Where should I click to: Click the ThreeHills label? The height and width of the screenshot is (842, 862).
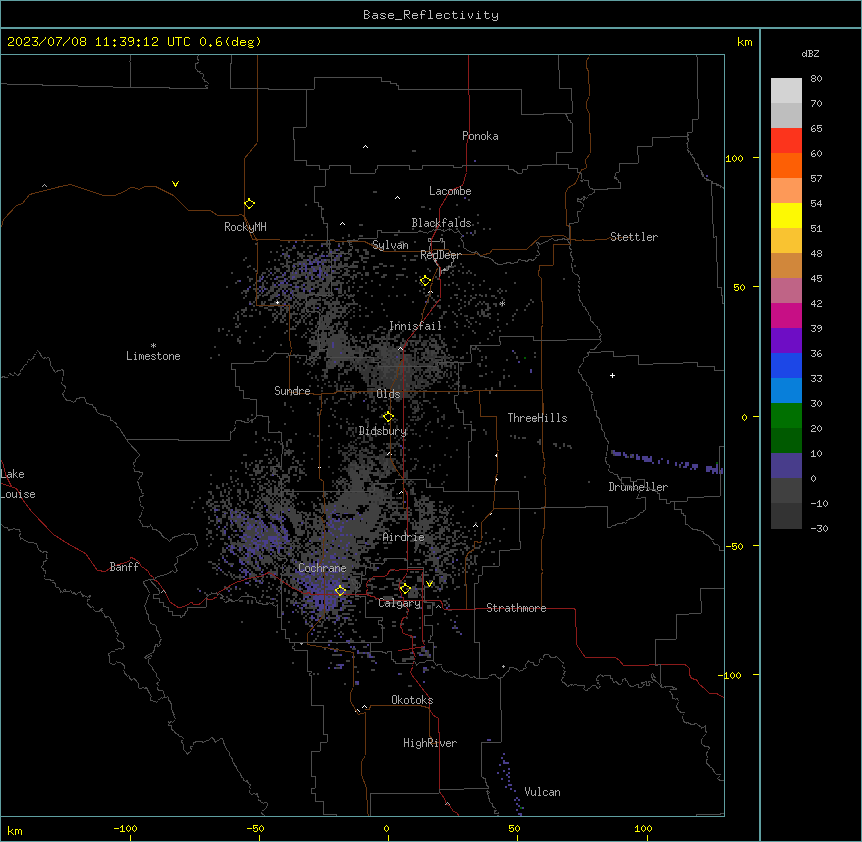[x=537, y=418]
